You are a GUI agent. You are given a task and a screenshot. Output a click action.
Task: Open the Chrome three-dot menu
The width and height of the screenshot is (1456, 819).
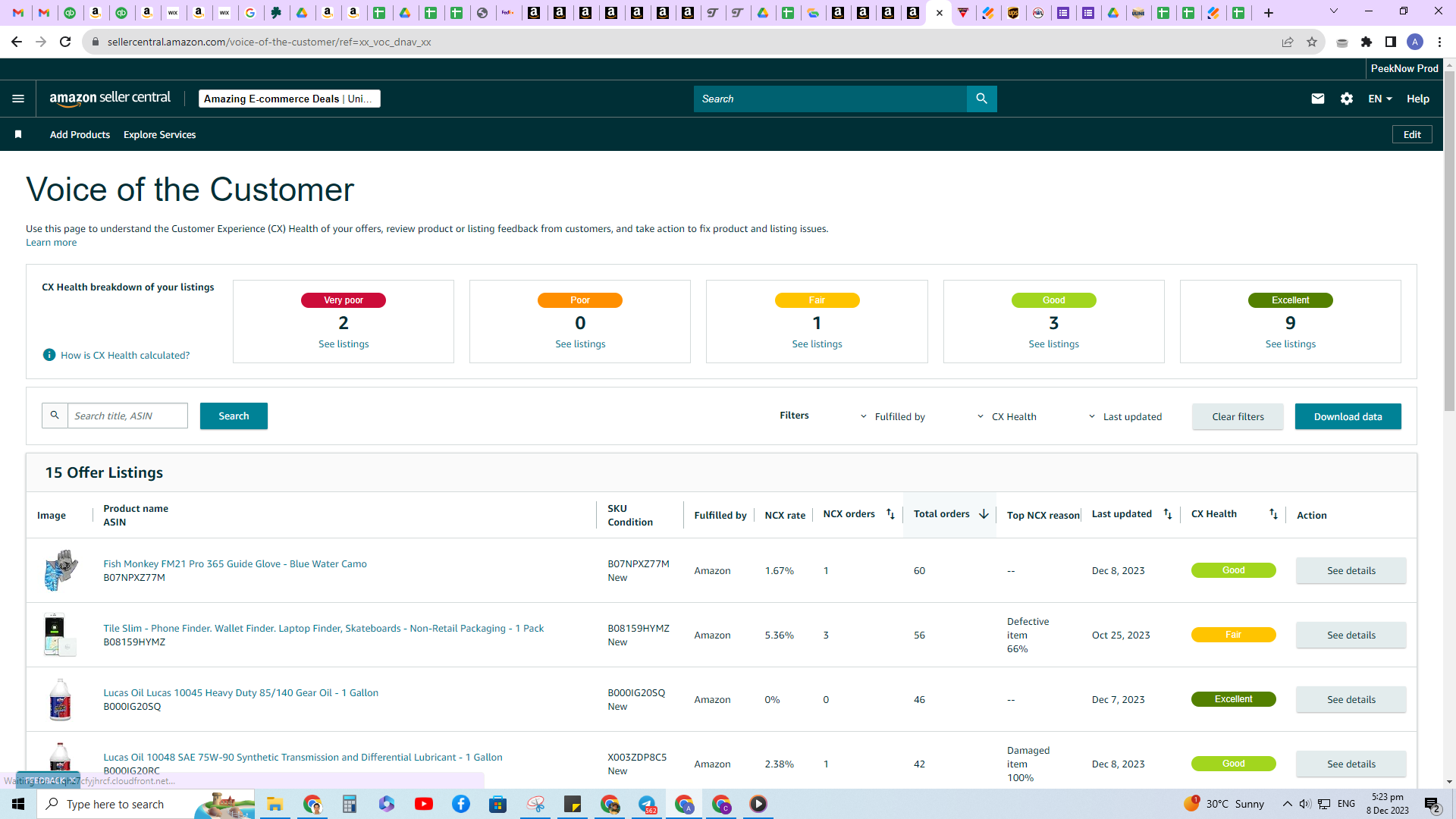tap(1439, 42)
